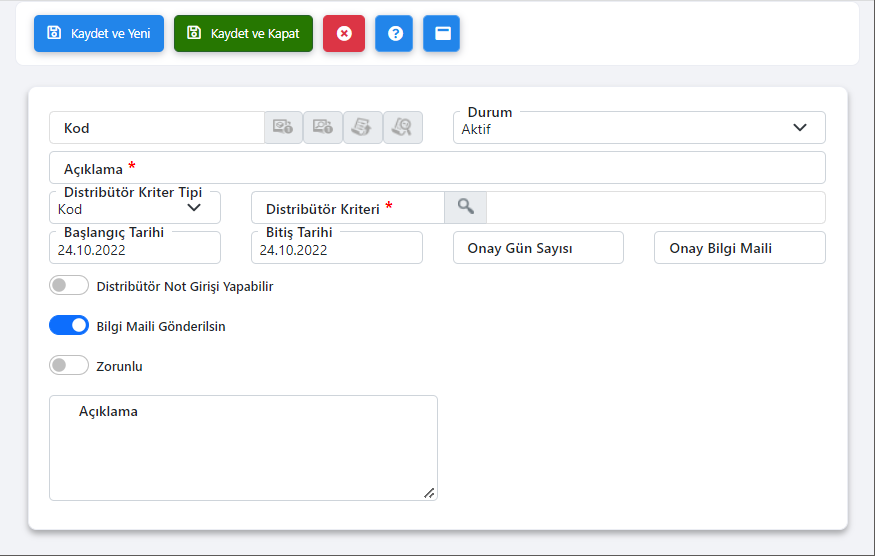This screenshot has width=875, height=556.
Task: Select the Başlangıç Tarihi date field
Action: point(134,250)
